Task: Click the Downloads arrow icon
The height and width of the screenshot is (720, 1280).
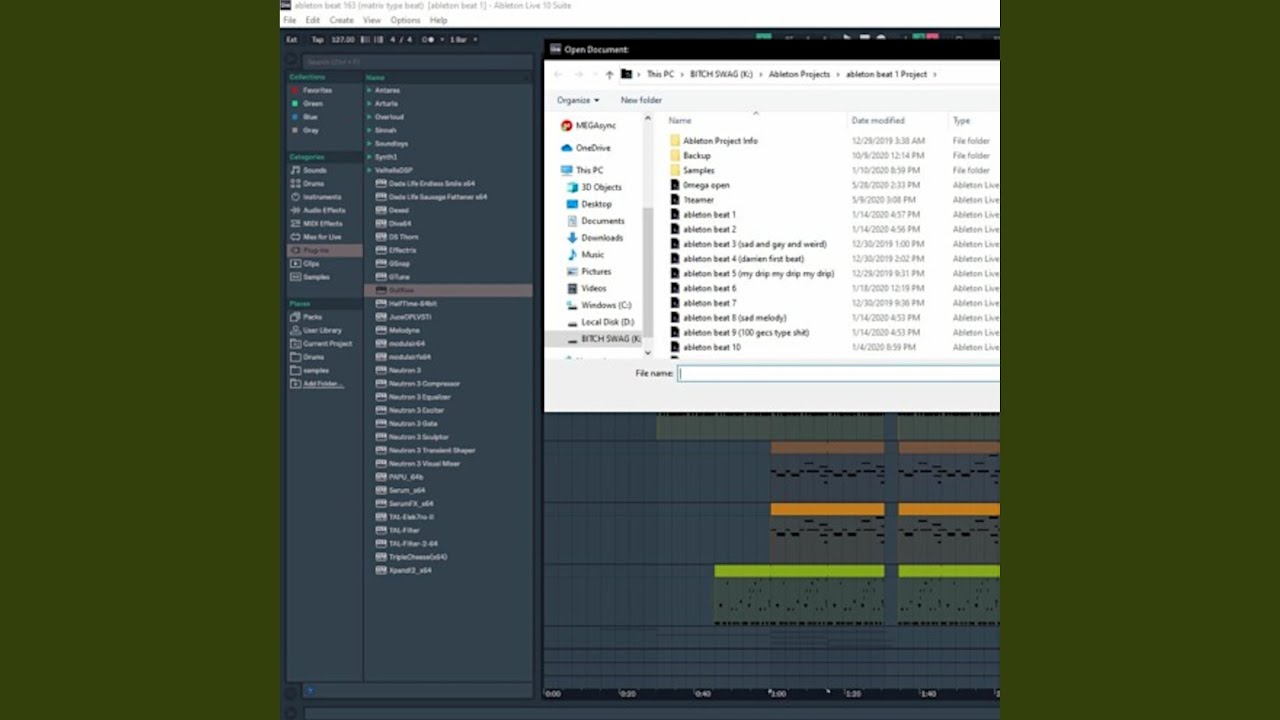Action: pos(572,238)
